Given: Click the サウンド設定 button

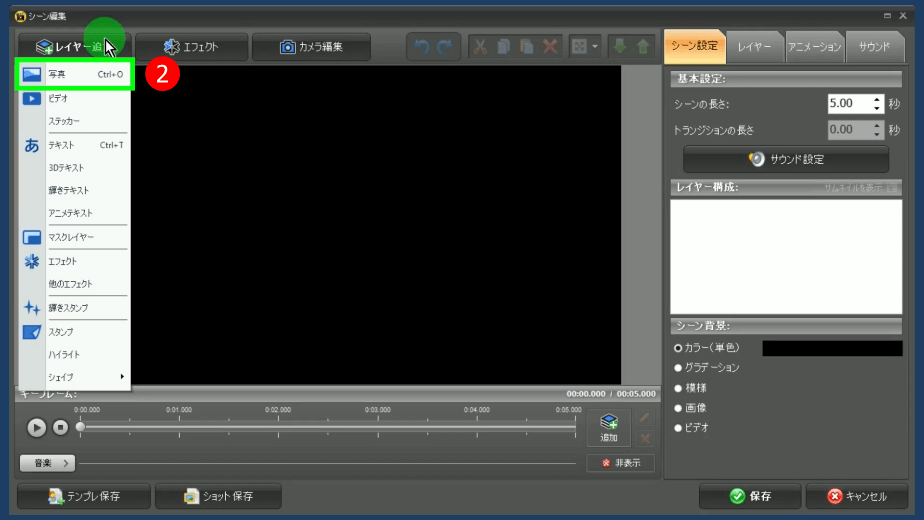Looking at the screenshot, I should tap(786, 159).
